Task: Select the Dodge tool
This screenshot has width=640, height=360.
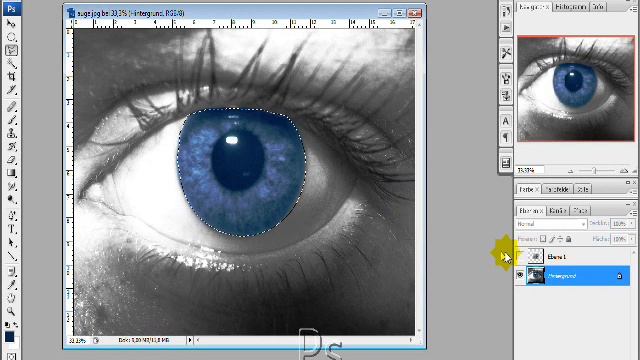Action: click(11, 199)
